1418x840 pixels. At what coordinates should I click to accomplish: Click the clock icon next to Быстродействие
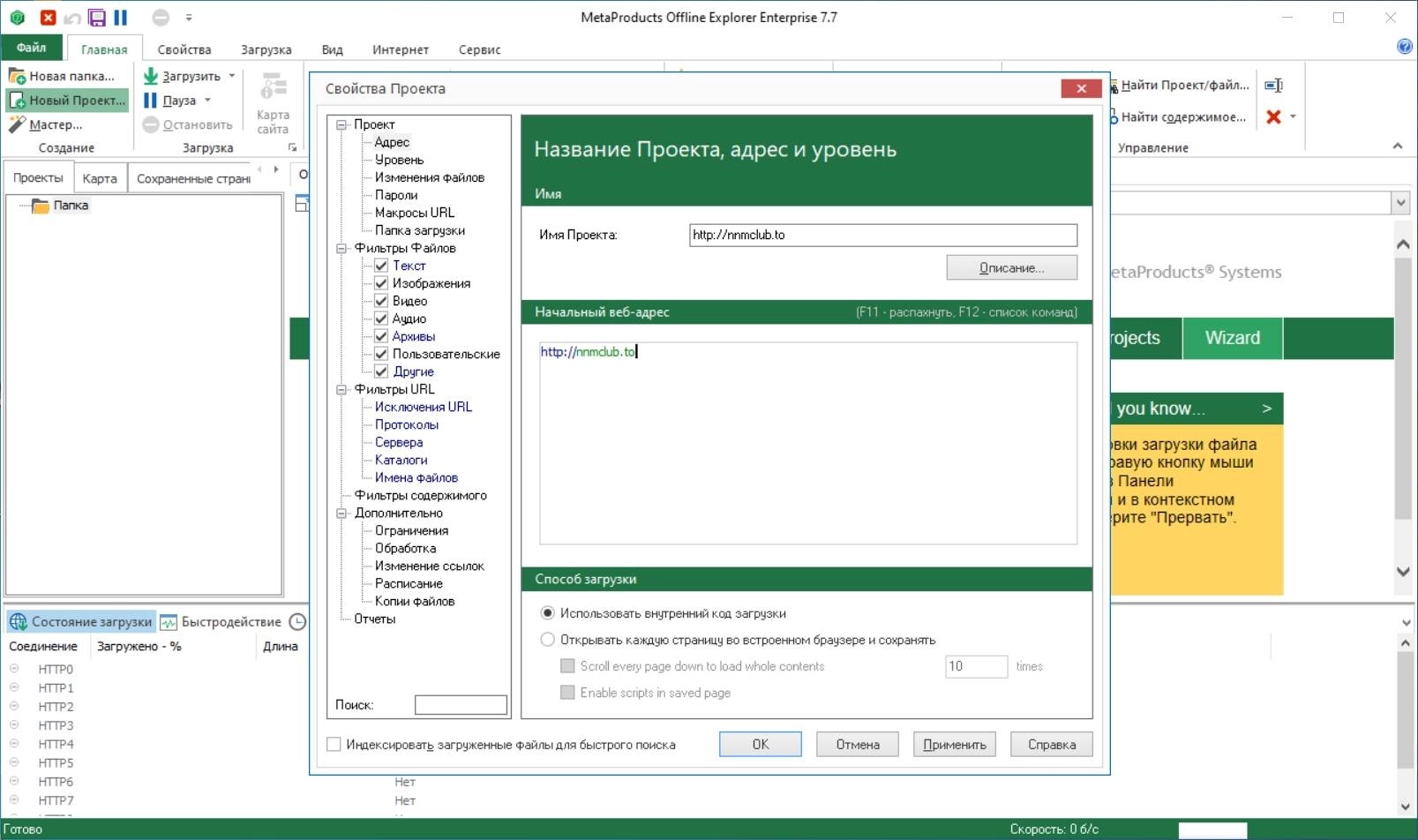coord(298,622)
